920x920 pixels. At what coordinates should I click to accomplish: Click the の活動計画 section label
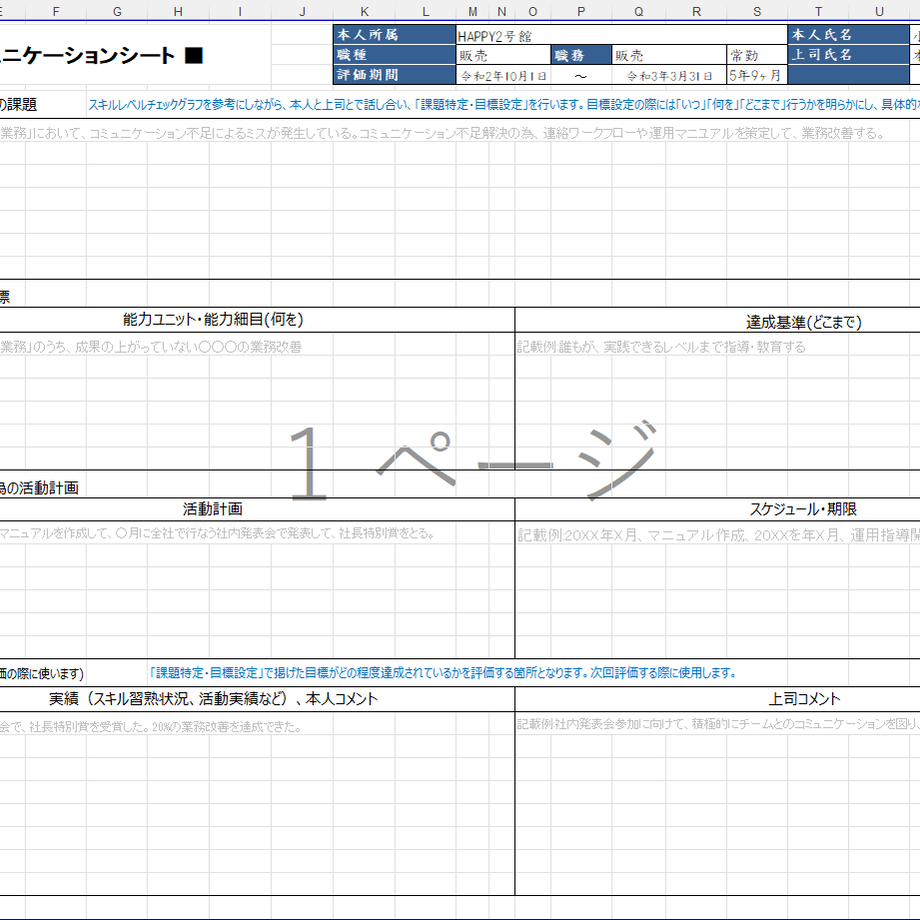coord(39,488)
